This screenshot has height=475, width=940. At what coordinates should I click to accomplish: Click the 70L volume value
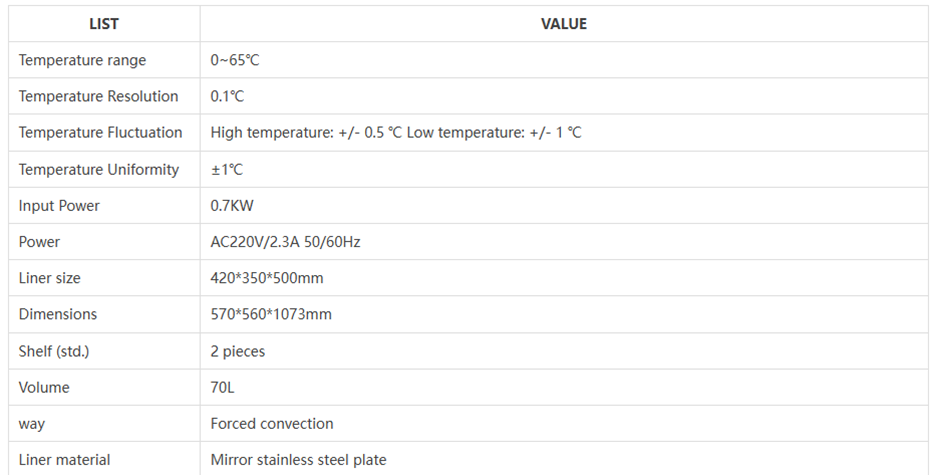[x=222, y=387]
